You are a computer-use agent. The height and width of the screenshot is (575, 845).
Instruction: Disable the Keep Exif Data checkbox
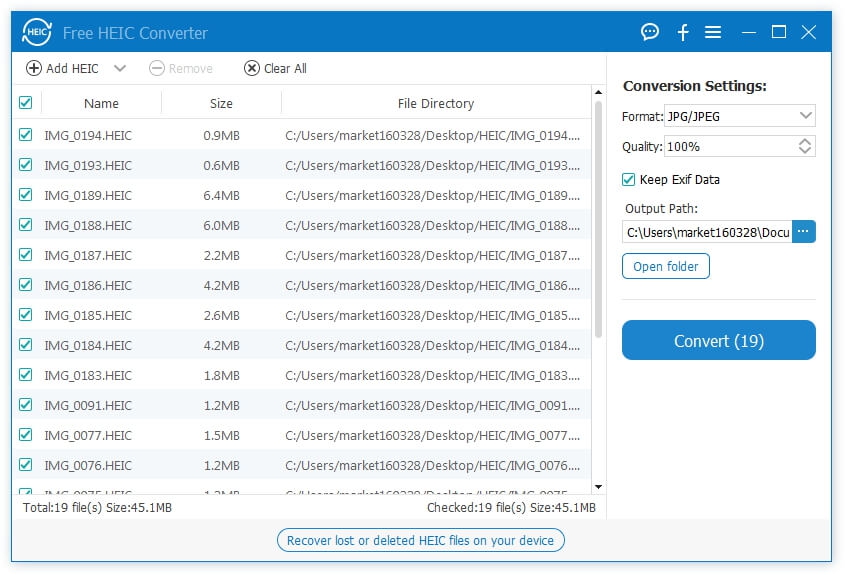pyautogui.click(x=628, y=180)
